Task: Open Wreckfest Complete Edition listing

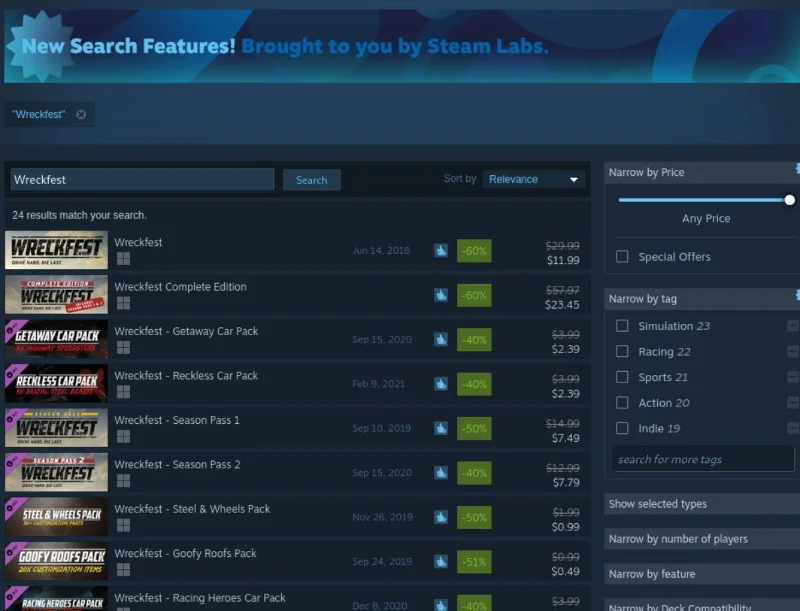Action: click(297, 294)
